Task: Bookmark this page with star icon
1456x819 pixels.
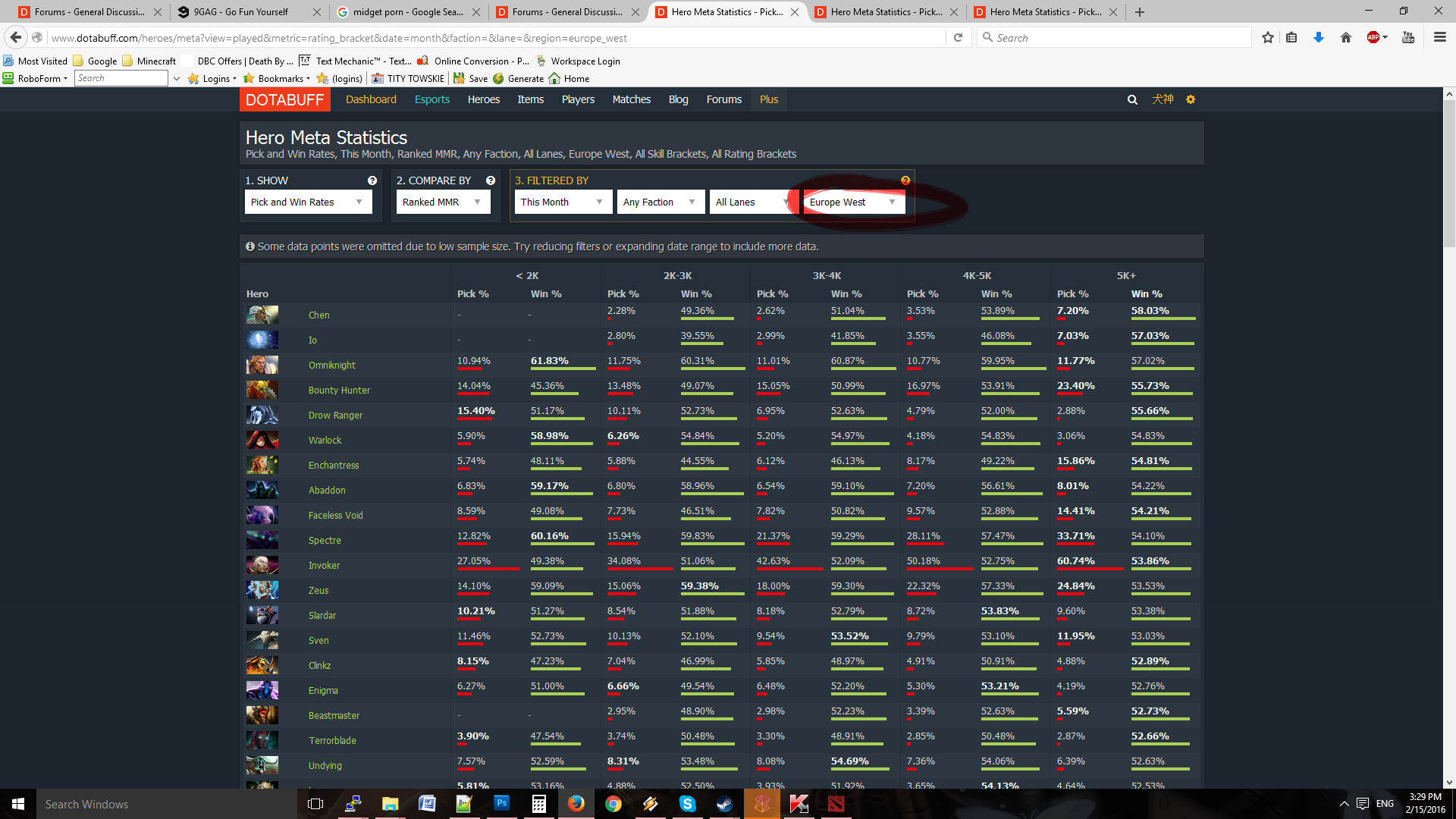Action: [1267, 37]
